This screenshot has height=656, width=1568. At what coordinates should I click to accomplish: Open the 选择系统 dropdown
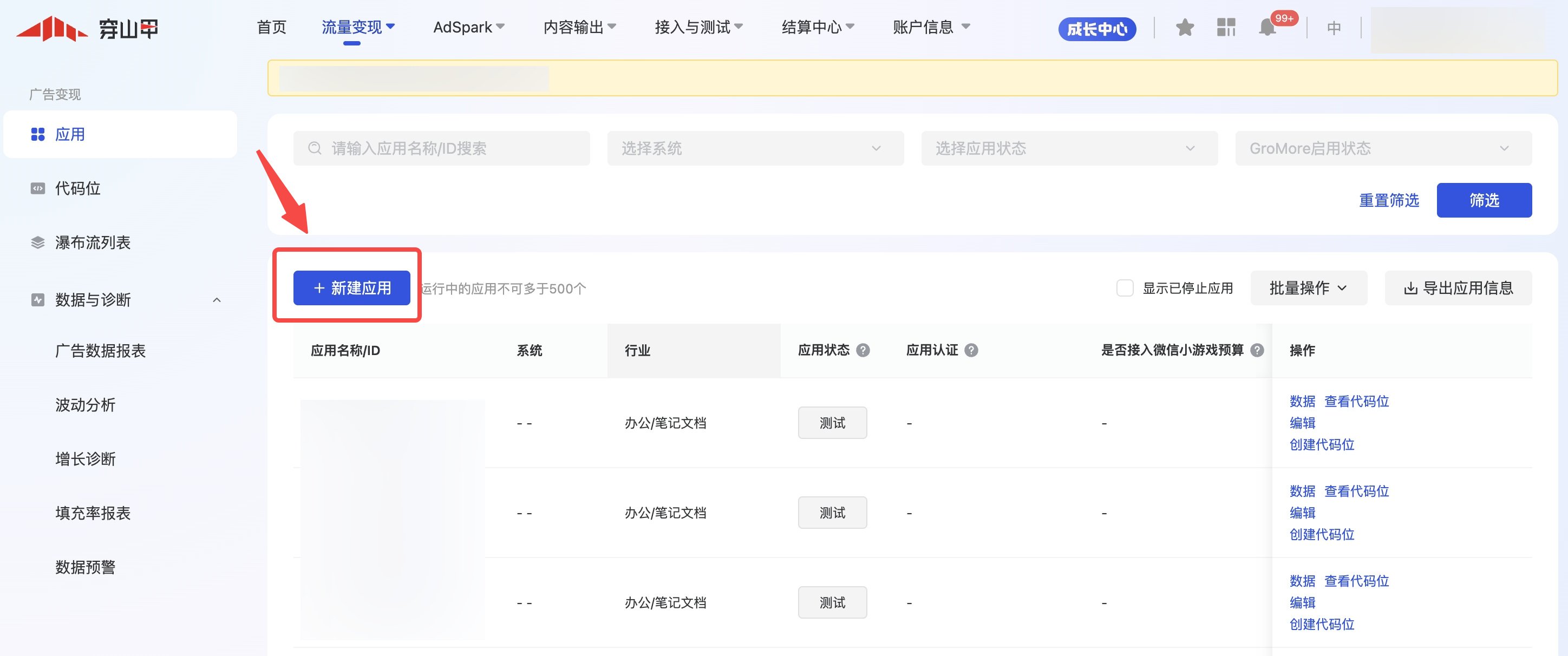(x=755, y=148)
